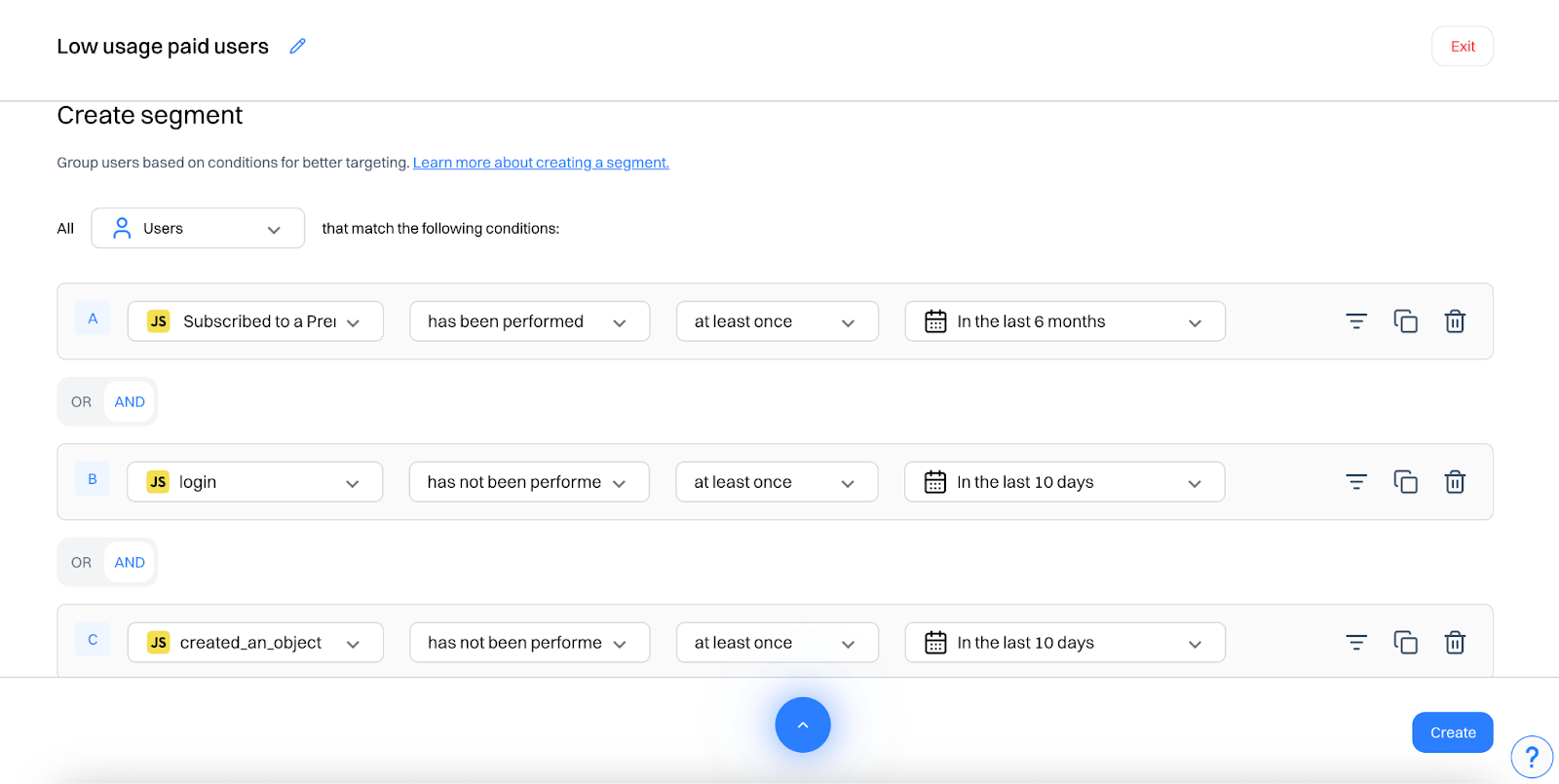Open filter options for condition C

tap(1356, 643)
